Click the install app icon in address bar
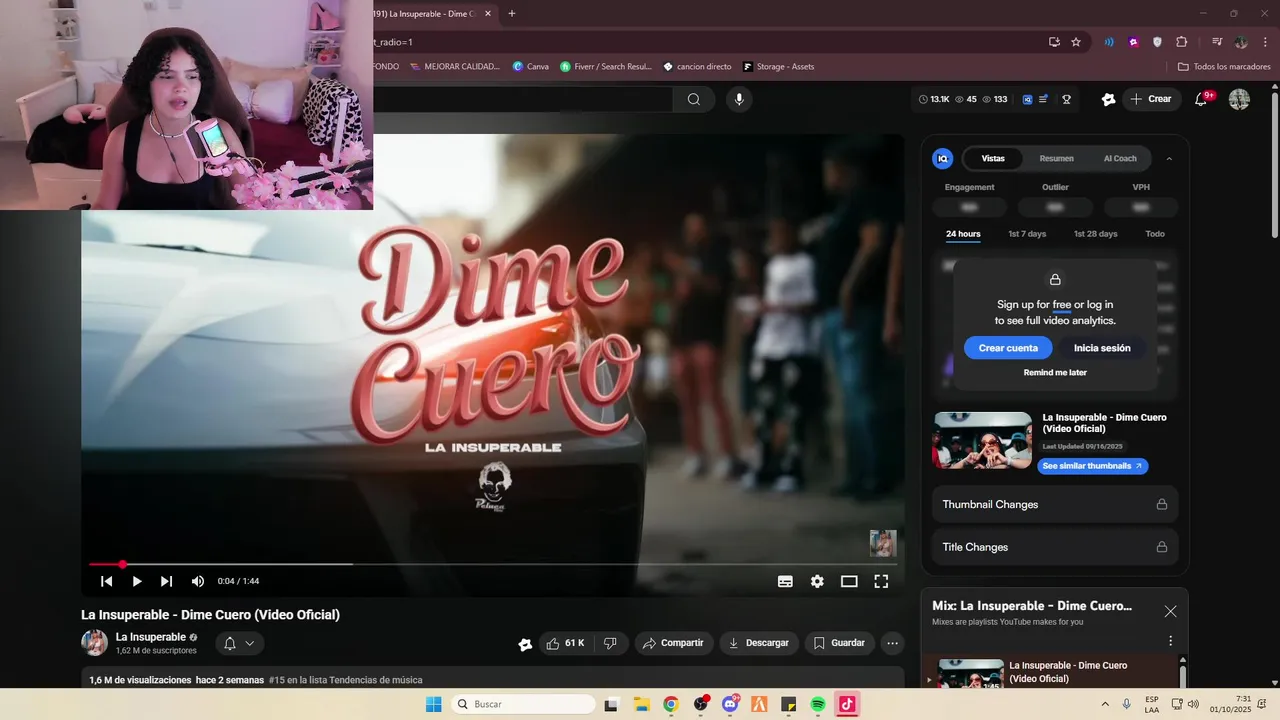 click(x=1054, y=42)
